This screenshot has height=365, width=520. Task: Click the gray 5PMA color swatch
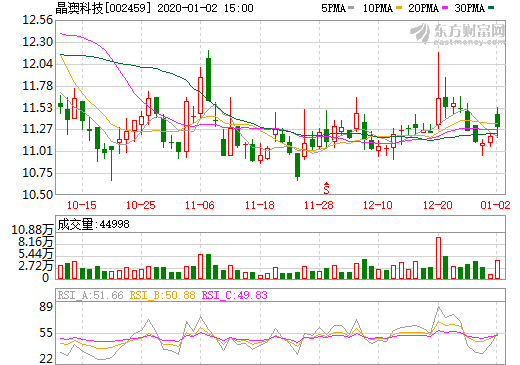[x=351, y=8]
